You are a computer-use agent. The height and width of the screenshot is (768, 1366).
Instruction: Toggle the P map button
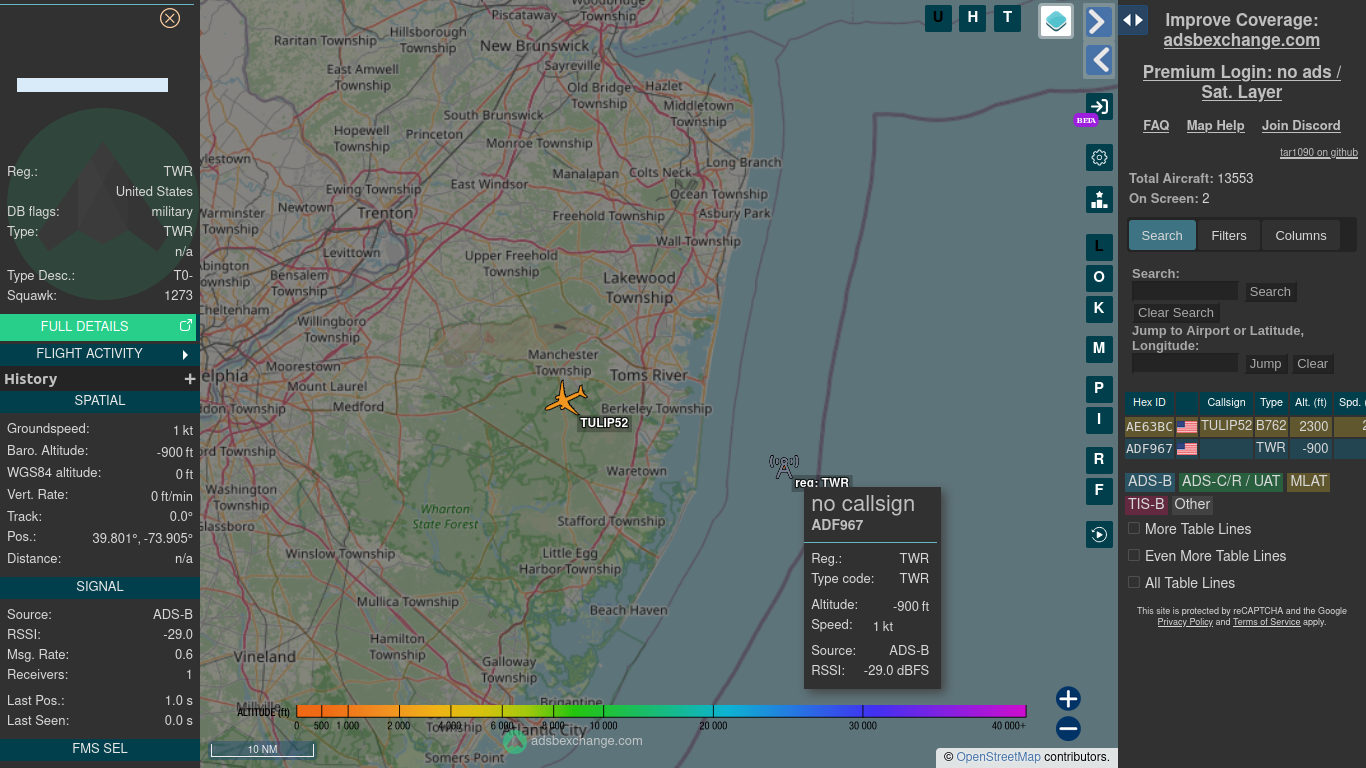(1099, 389)
